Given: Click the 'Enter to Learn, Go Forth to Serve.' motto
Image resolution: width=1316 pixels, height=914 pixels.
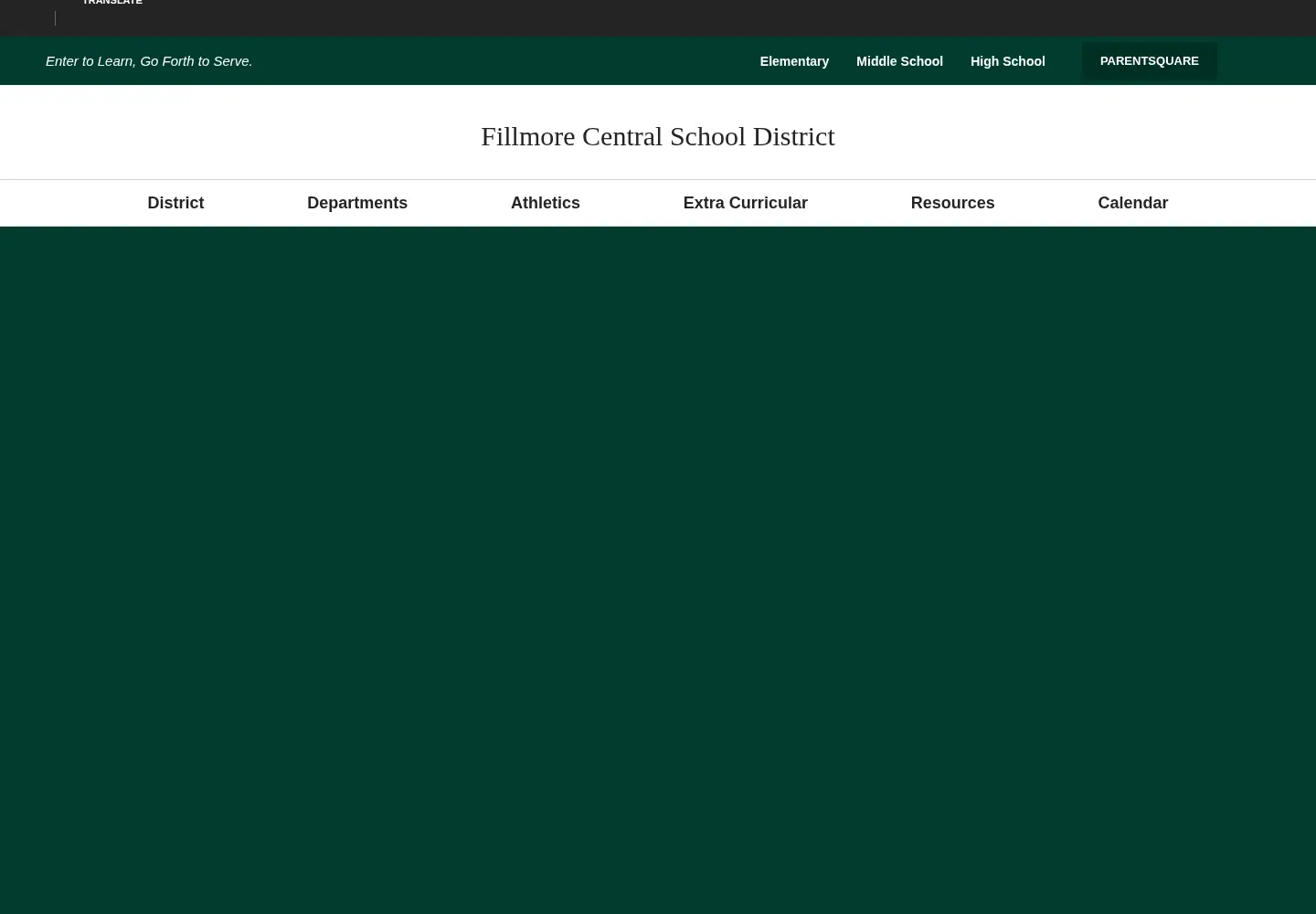Looking at the screenshot, I should pyautogui.click(x=149, y=61).
